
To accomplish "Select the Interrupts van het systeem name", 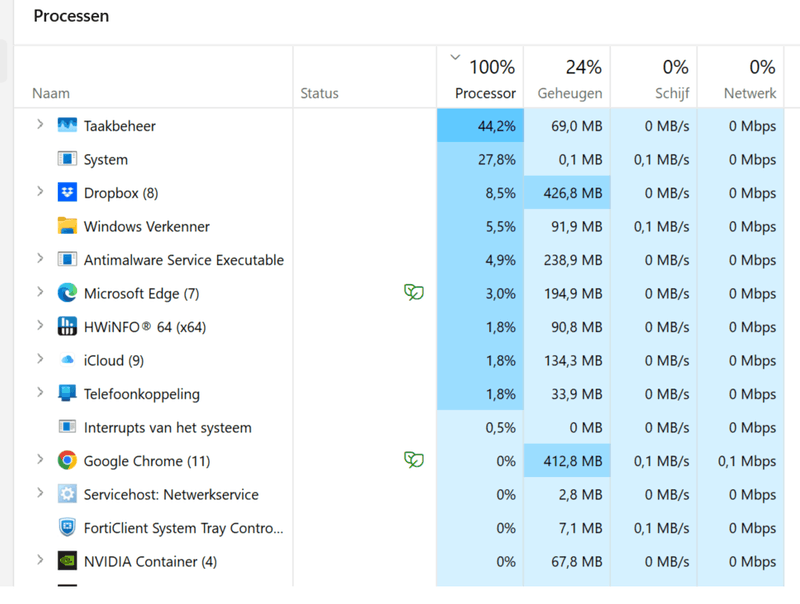I will click(167, 427).
